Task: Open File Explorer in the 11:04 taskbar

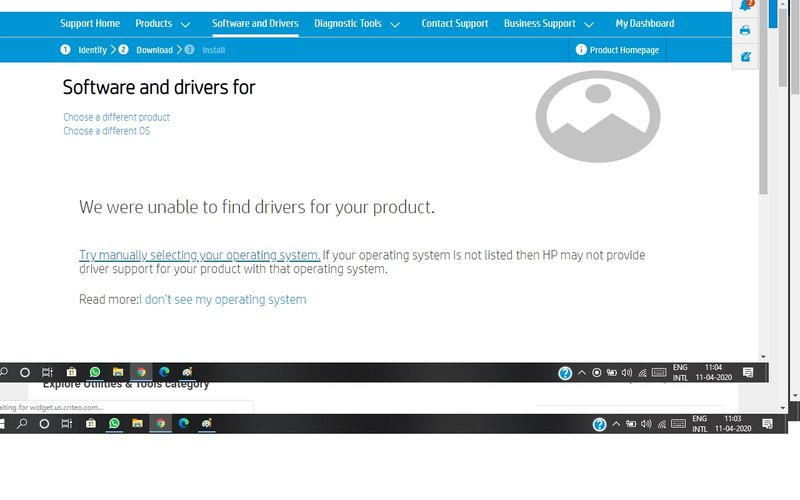Action: click(x=118, y=372)
